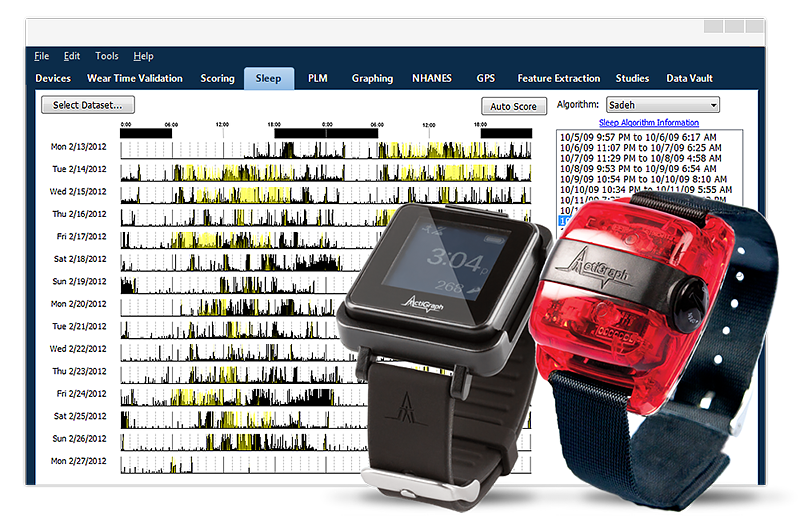Switch to the Studies tab
Image resolution: width=800 pixels, height=516 pixels.
point(632,78)
